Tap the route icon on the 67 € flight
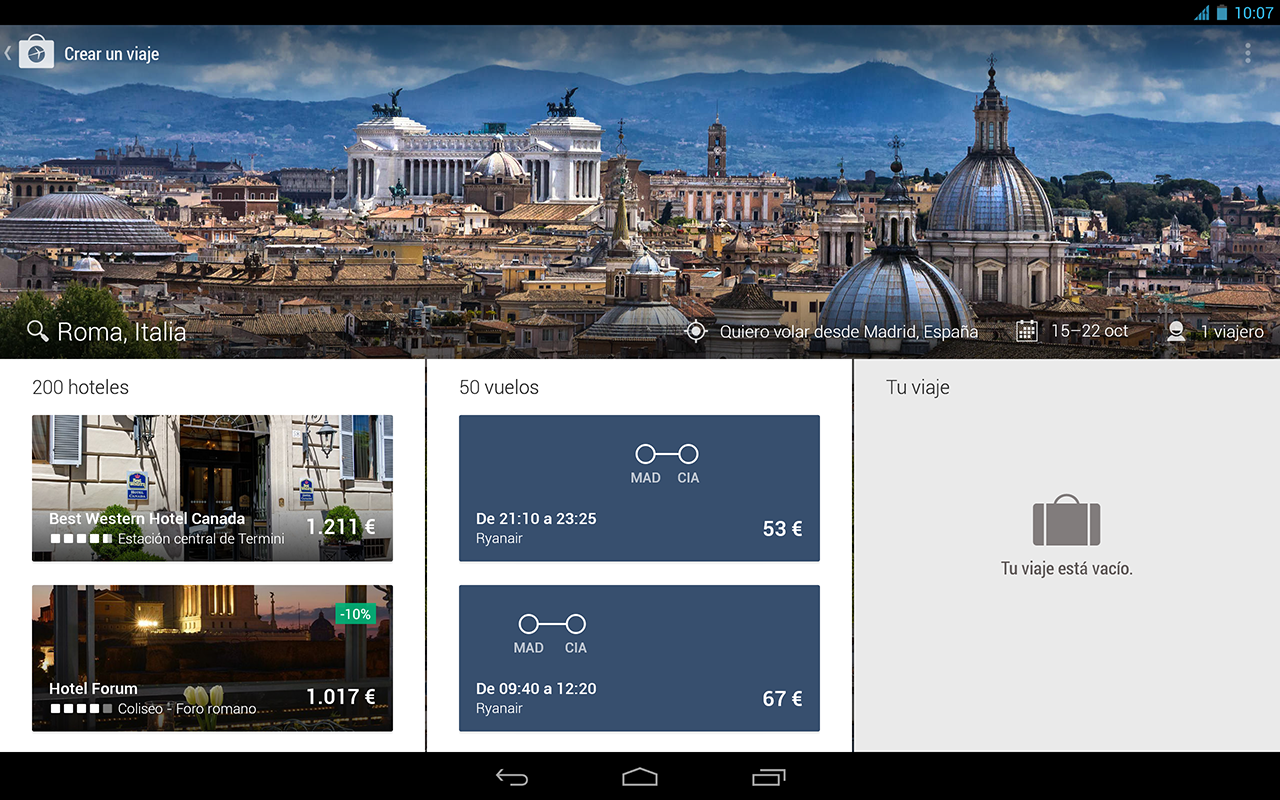 coord(552,624)
